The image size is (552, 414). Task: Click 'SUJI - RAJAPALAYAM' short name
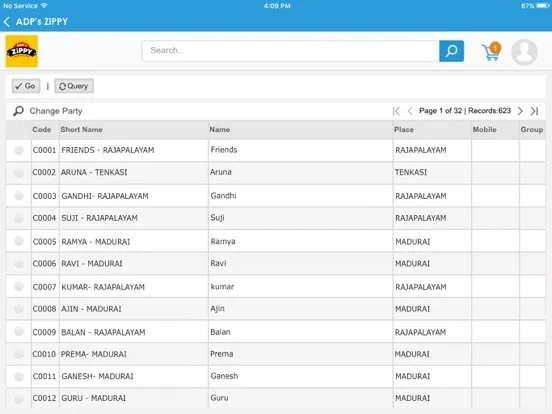99,218
